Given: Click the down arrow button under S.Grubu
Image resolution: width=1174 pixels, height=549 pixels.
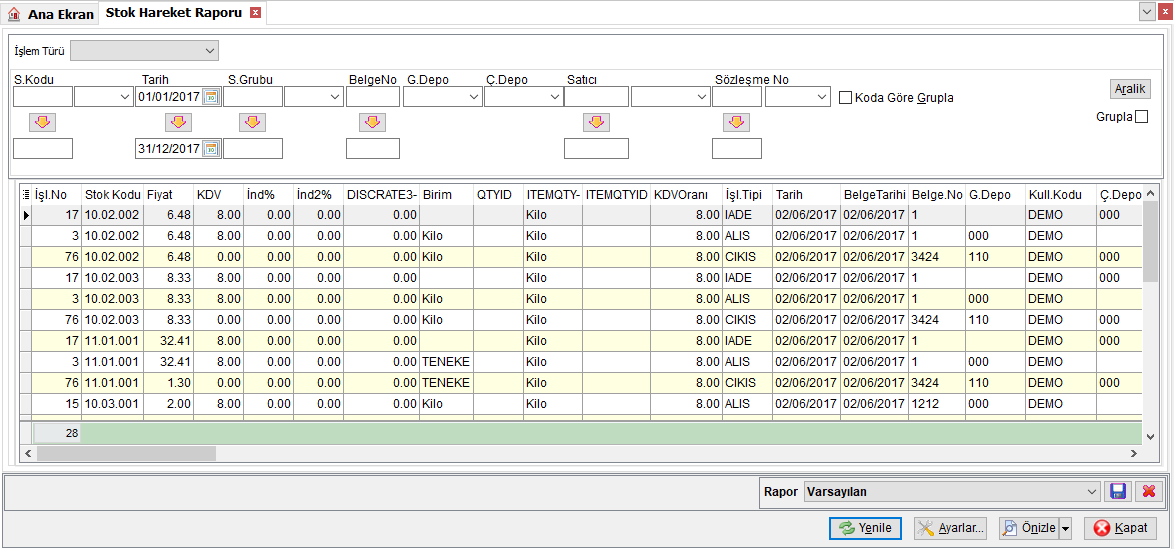Looking at the screenshot, I should pos(252,122).
